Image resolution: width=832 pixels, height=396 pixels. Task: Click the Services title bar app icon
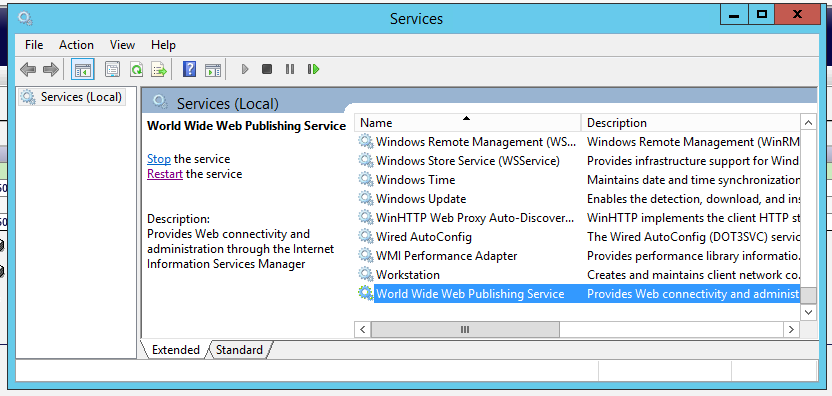click(x=25, y=19)
